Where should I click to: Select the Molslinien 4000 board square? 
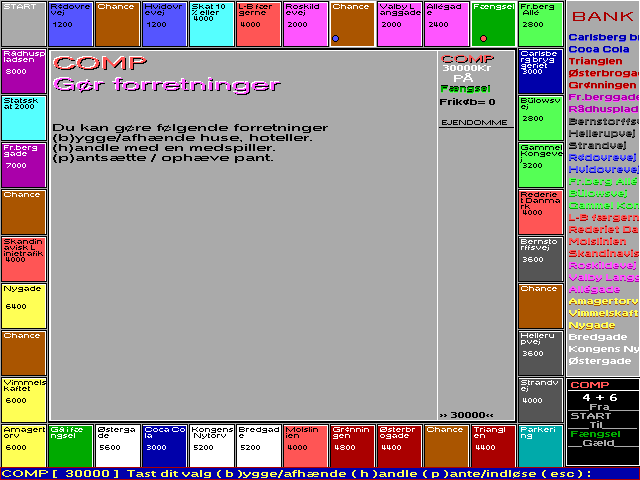coord(305,446)
